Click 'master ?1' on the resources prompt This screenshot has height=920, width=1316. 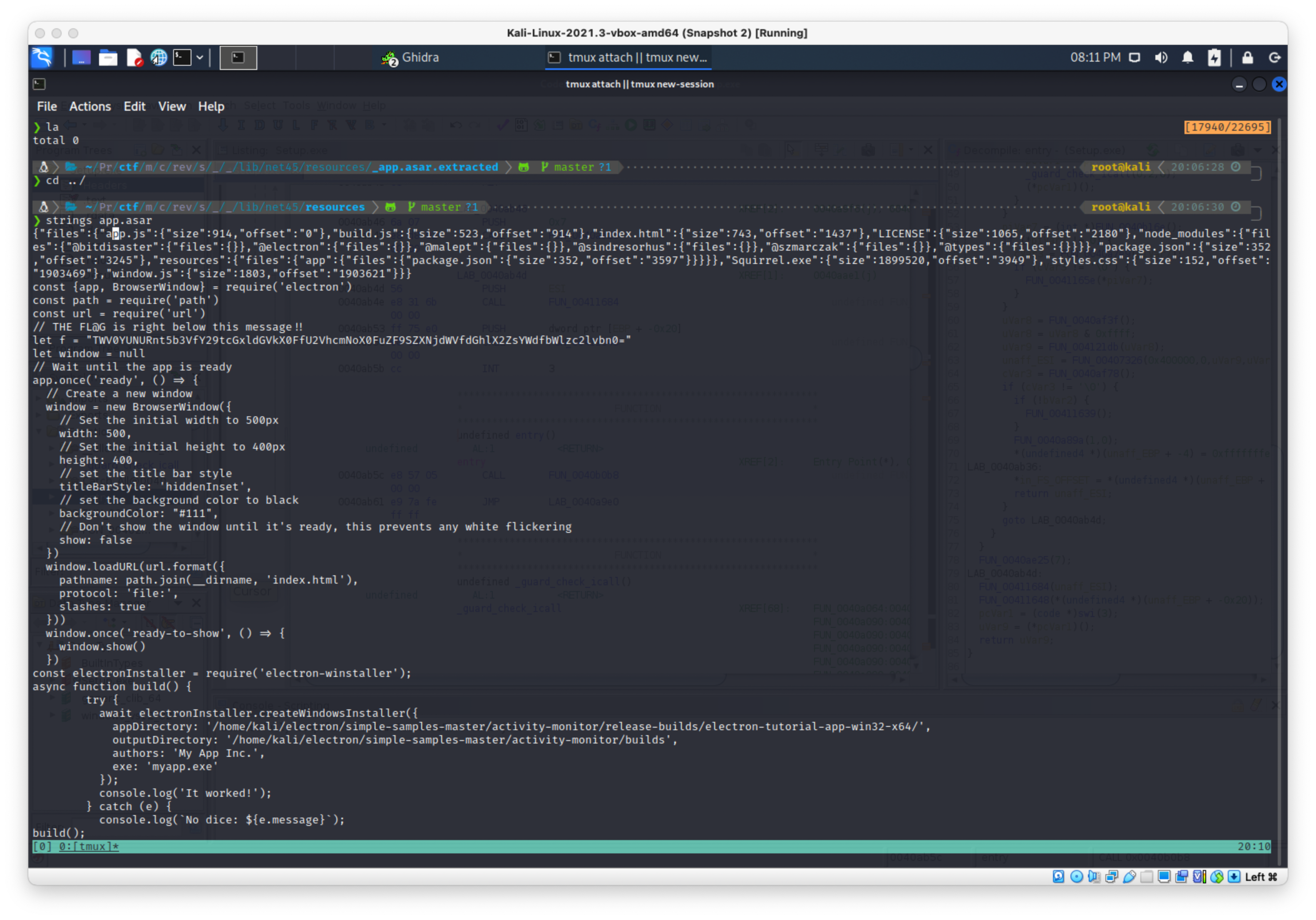tap(449, 207)
